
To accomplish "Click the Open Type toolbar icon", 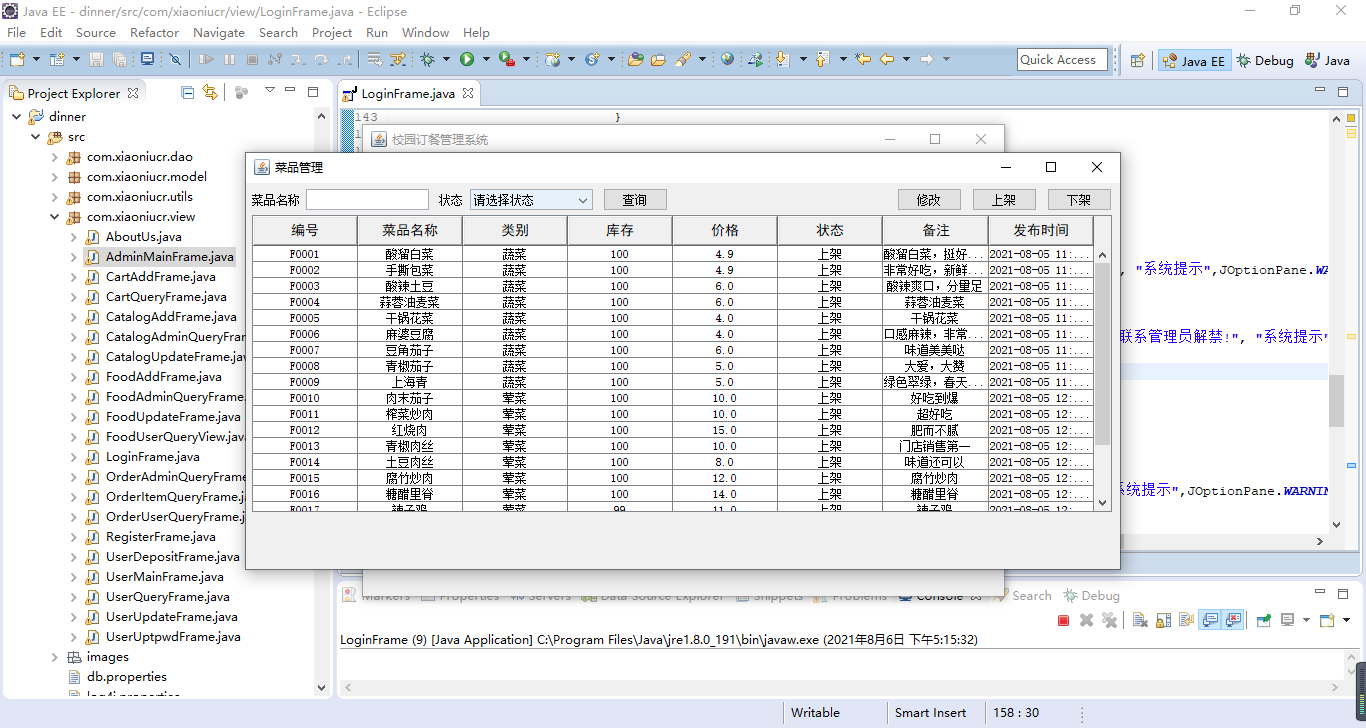I will point(635,59).
